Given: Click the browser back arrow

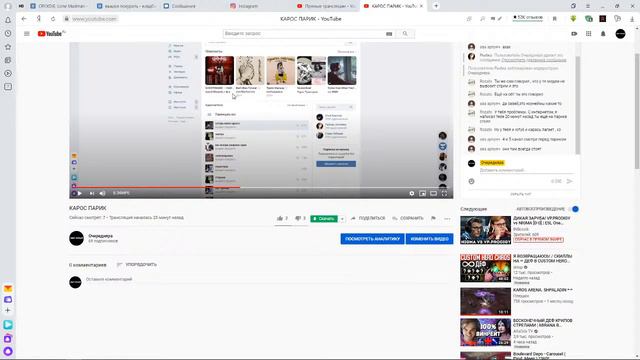Looking at the screenshot, I should point(24,19).
